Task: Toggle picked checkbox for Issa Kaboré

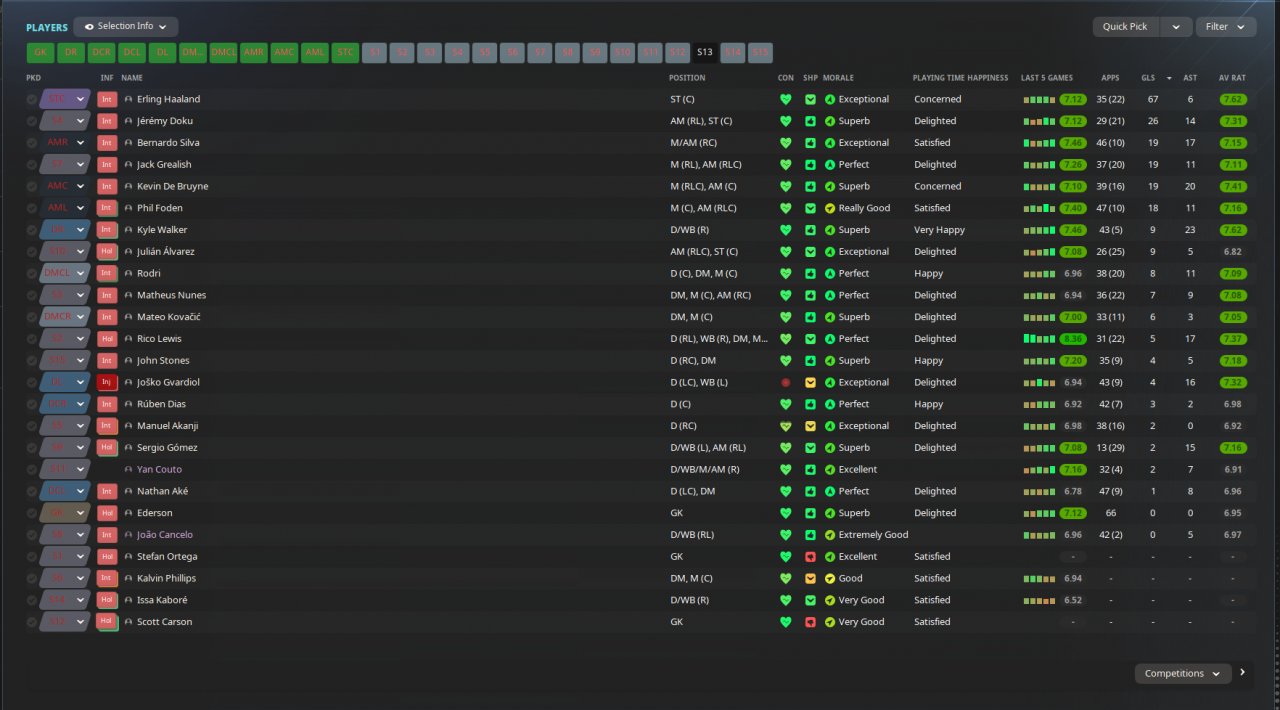Action: point(32,600)
